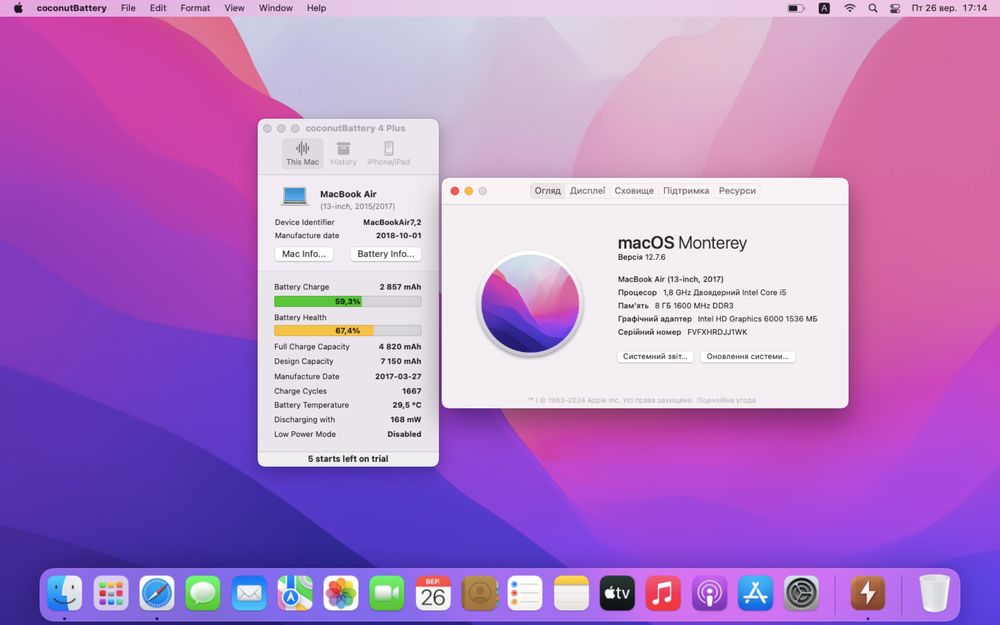Open Apple TV from the Dock

click(617, 593)
